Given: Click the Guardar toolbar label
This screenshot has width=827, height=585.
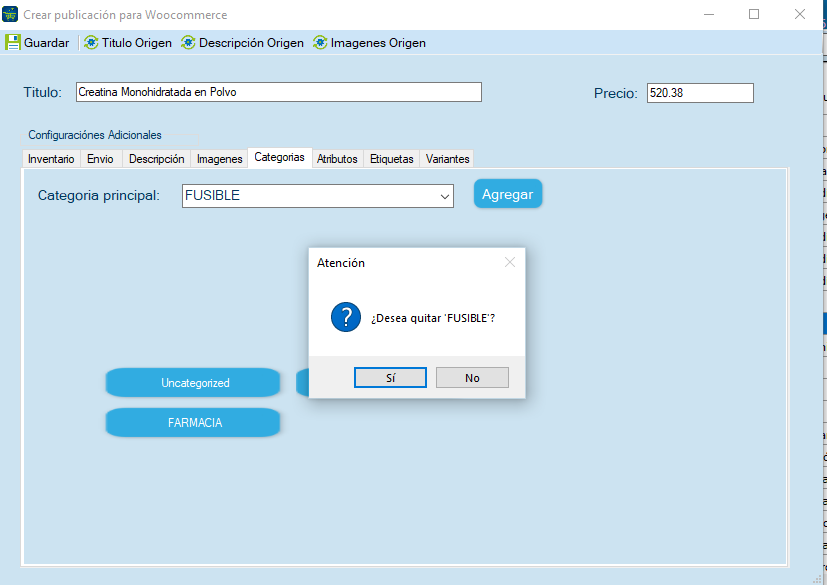Looking at the screenshot, I should [x=46, y=43].
